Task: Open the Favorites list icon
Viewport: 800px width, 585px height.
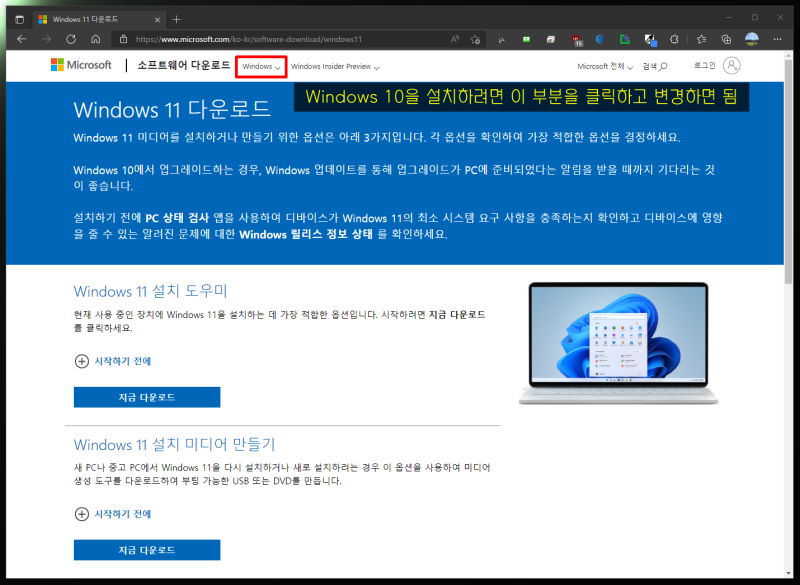Action: click(702, 39)
